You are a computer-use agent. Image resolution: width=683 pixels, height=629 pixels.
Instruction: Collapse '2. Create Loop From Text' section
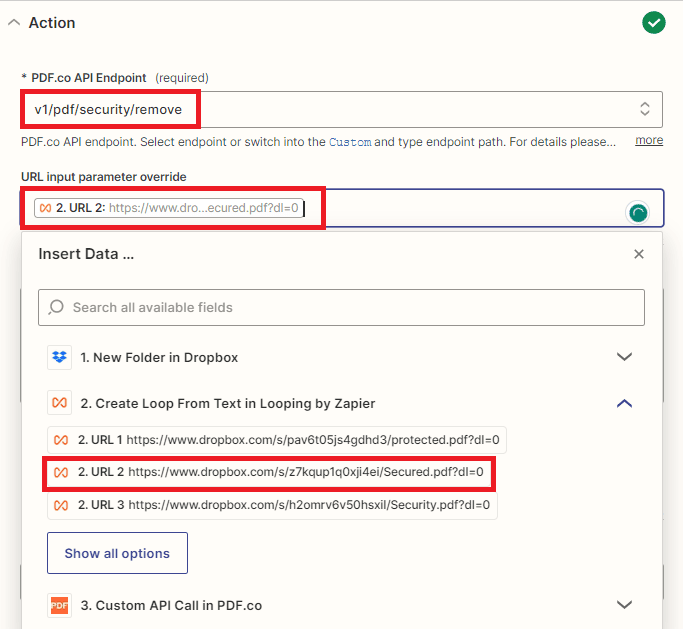coord(624,403)
